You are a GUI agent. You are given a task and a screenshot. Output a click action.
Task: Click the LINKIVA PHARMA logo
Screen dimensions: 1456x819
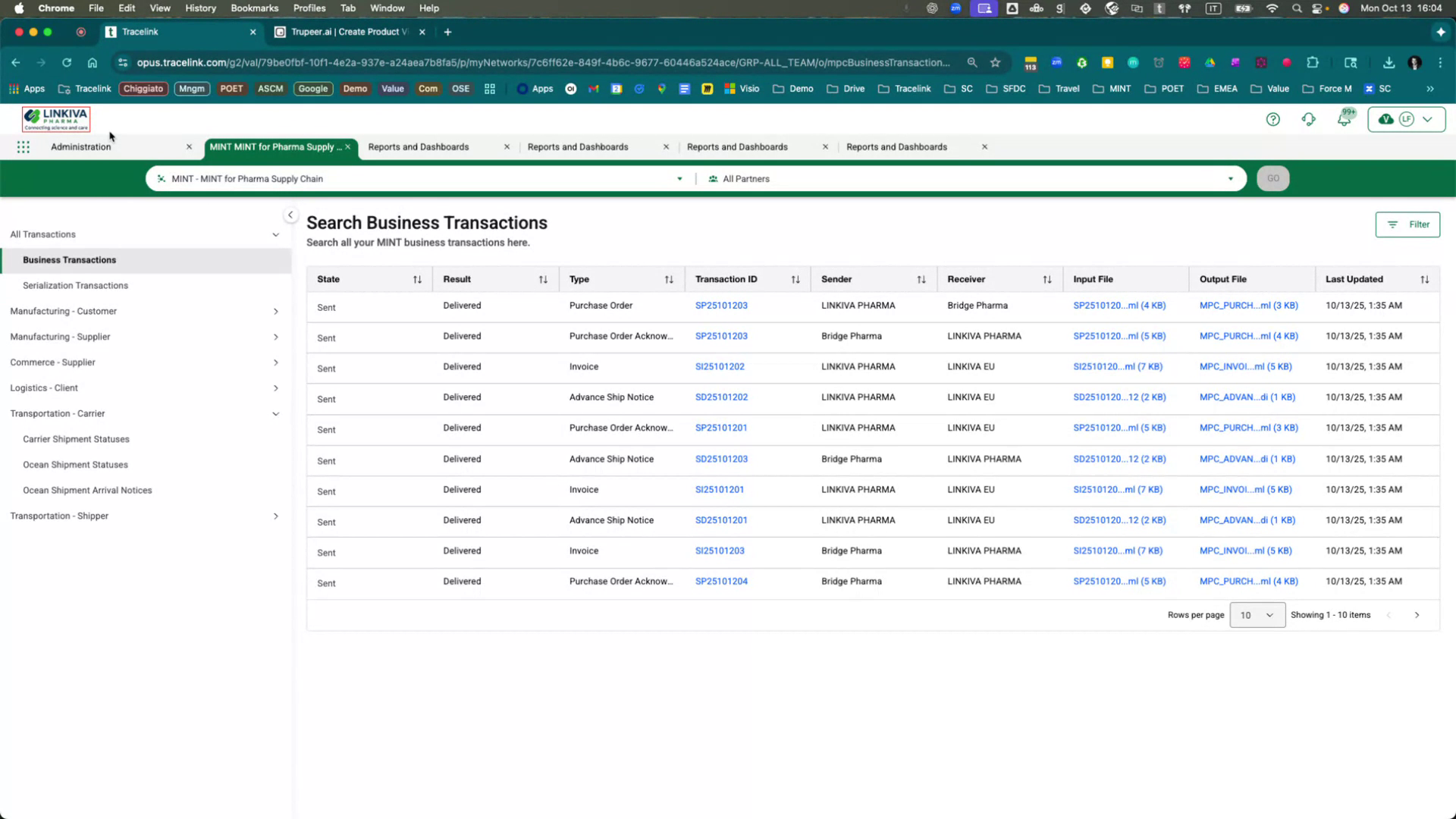tap(56, 118)
